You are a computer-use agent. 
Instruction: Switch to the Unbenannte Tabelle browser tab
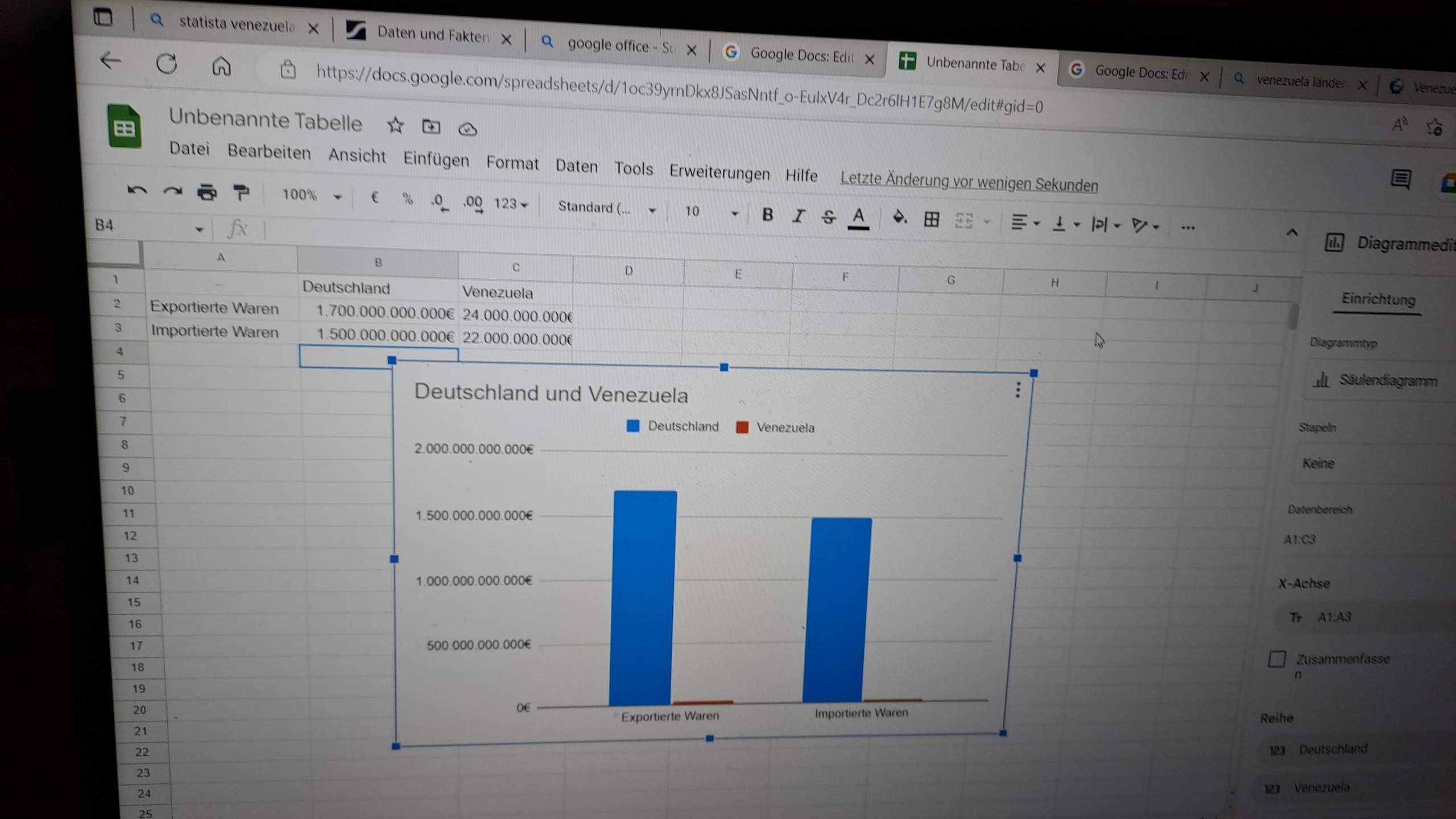pyautogui.click(x=973, y=64)
